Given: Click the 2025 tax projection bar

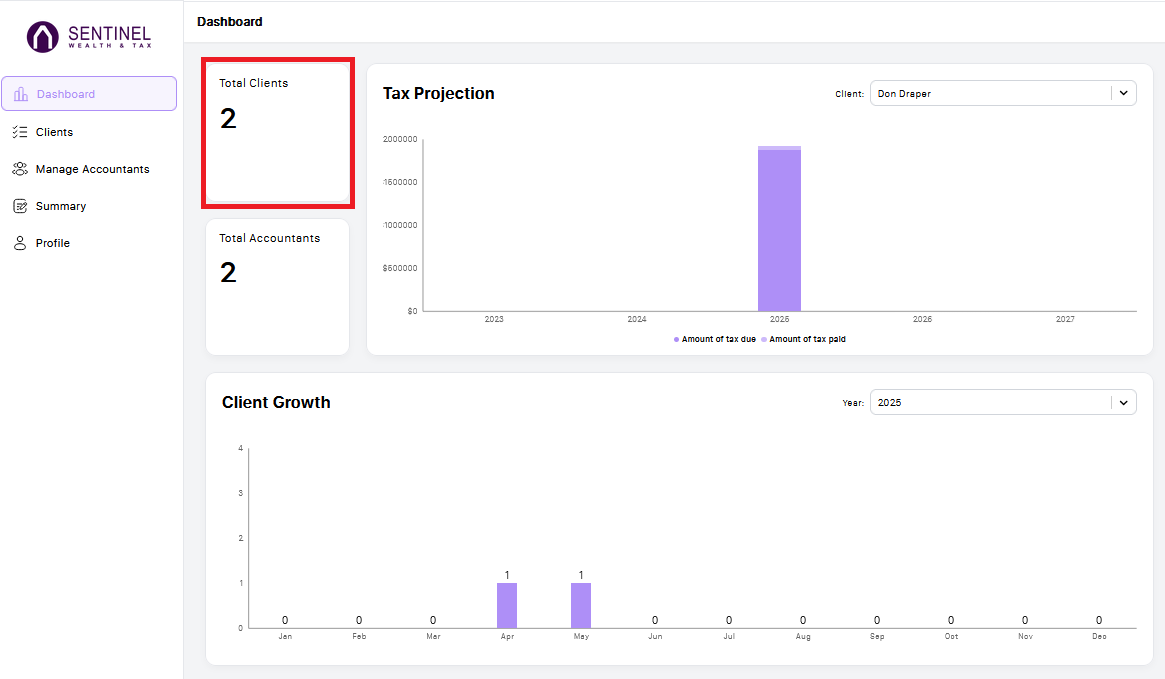Looking at the screenshot, I should (779, 229).
